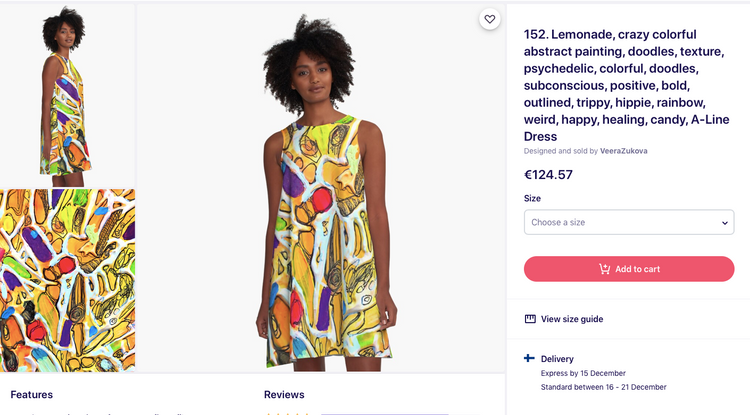This screenshot has height=415, width=750.
Task: Open the View size guide link
Action: [x=571, y=319]
